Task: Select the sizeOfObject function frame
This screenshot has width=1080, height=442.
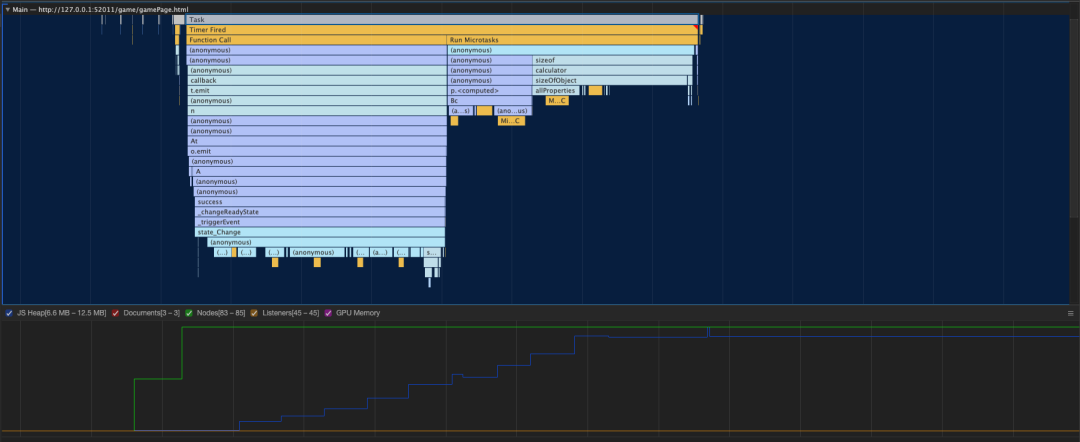Action: (x=610, y=81)
